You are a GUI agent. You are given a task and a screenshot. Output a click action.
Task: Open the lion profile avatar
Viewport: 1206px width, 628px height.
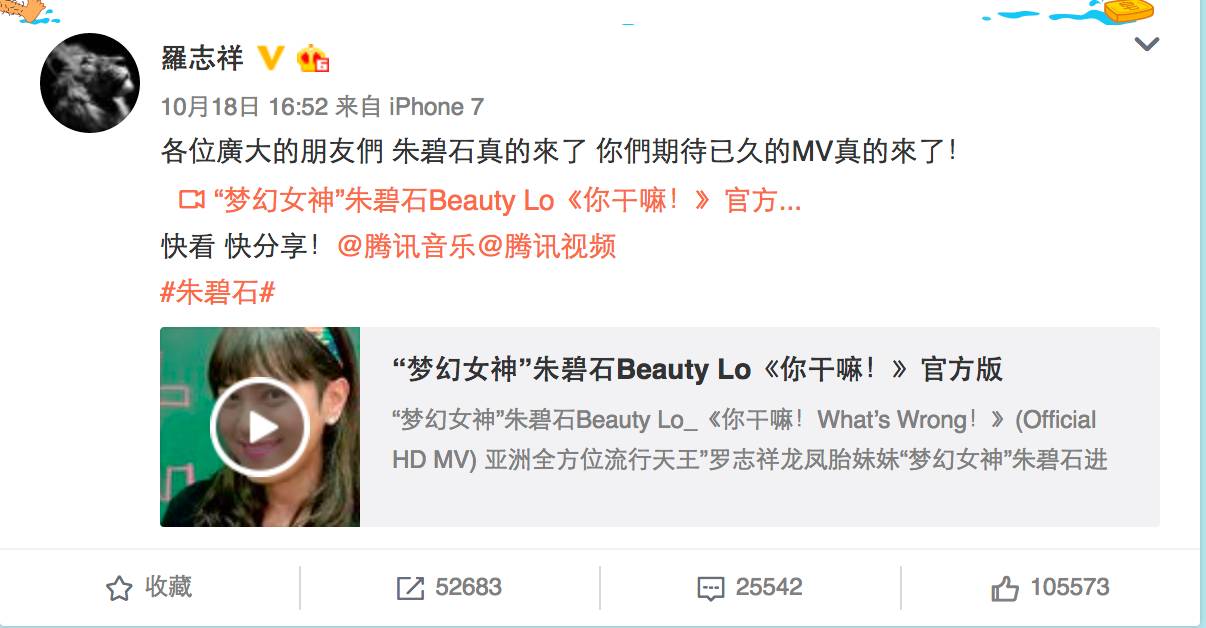[x=90, y=83]
